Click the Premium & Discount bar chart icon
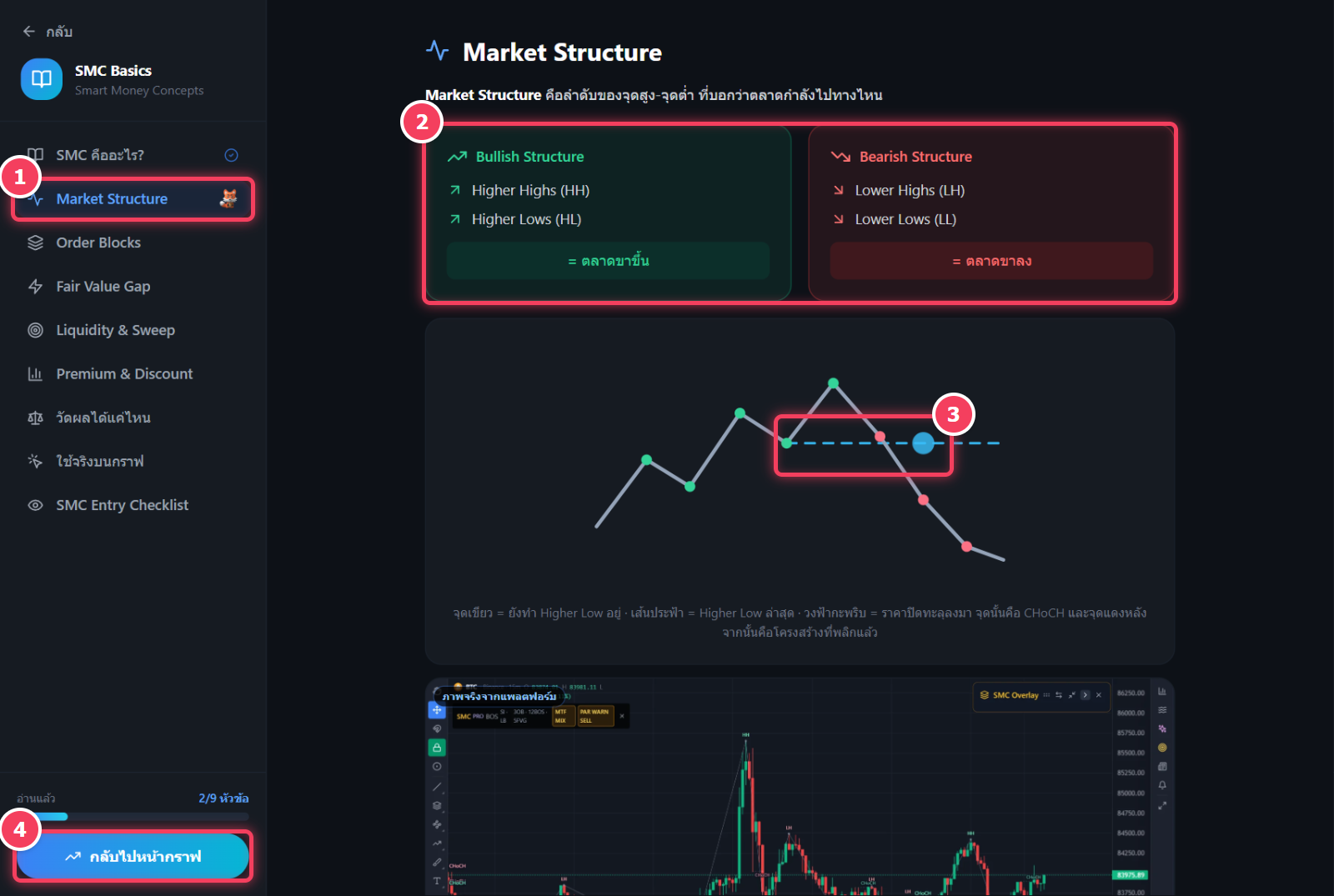 [x=35, y=374]
